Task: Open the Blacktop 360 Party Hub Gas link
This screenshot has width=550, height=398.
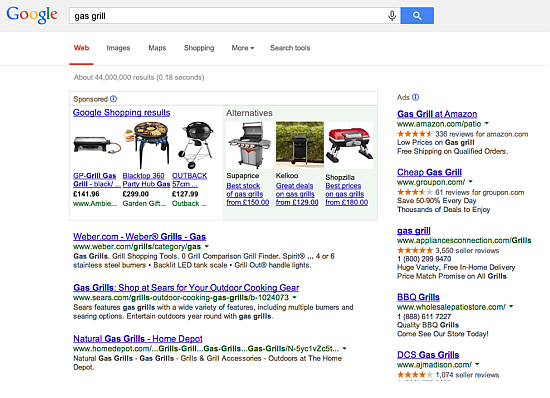Action: [x=146, y=180]
